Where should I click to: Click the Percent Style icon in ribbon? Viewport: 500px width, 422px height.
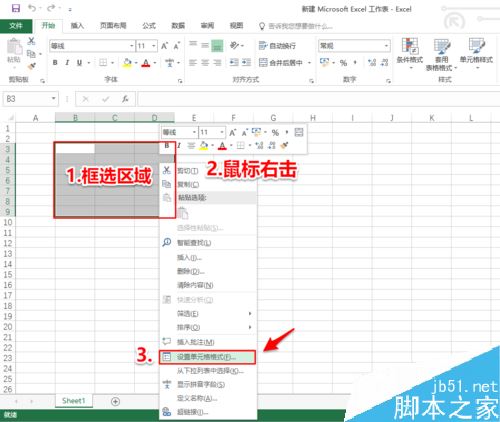click(x=343, y=63)
